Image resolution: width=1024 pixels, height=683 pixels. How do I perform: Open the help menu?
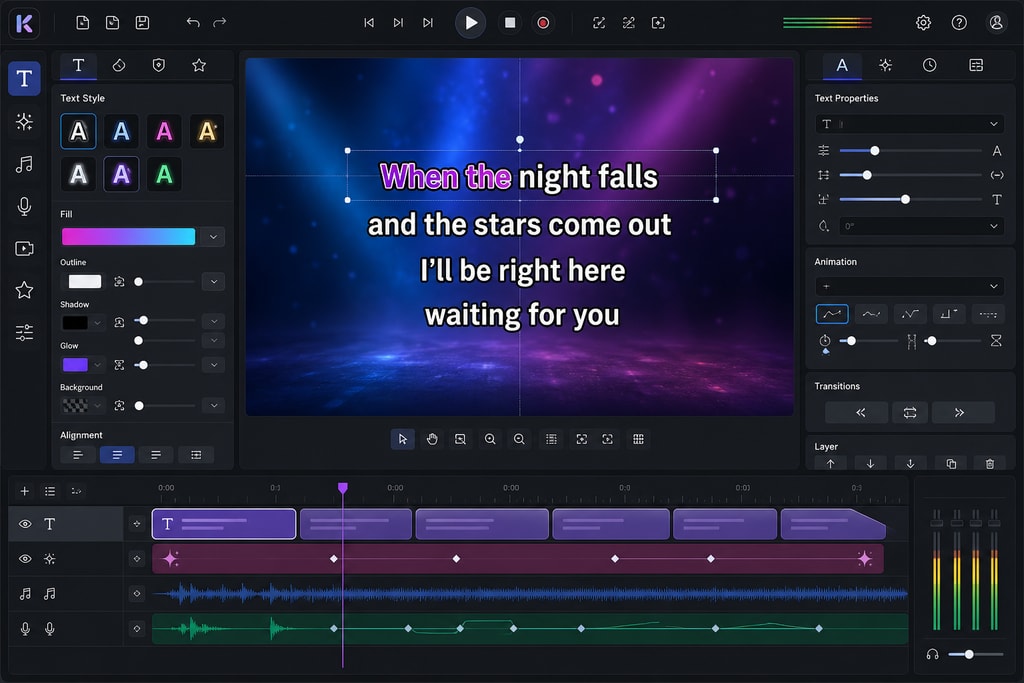point(959,23)
